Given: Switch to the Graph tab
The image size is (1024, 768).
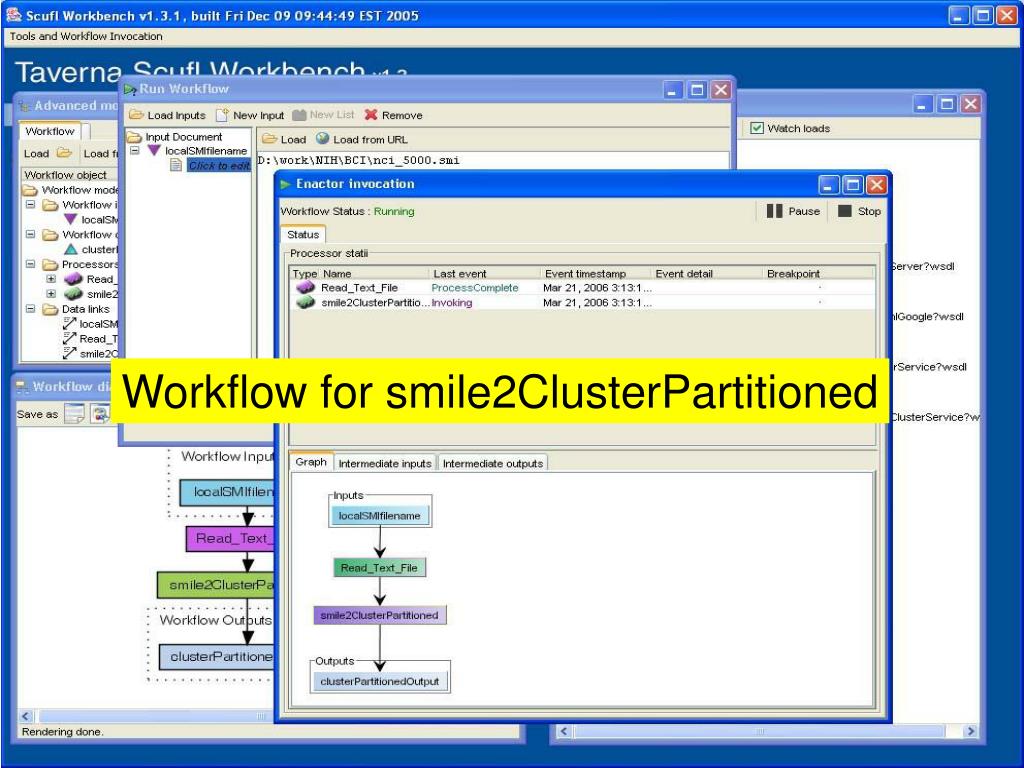Looking at the screenshot, I should point(311,462).
